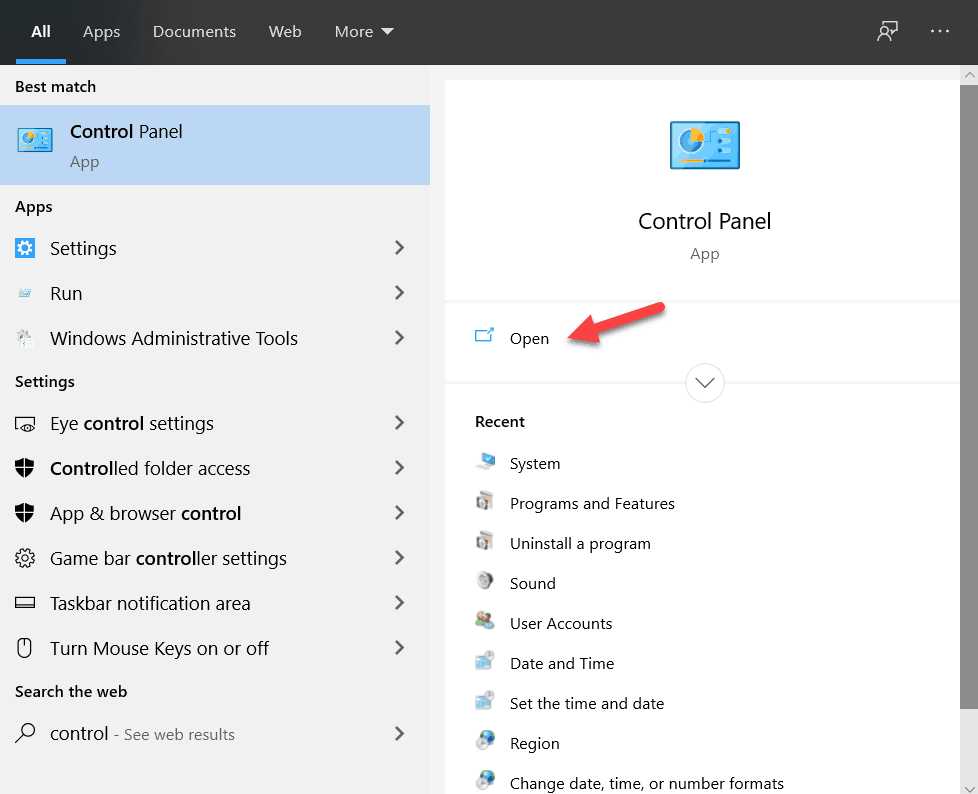Click the Run text label
978x794 pixels.
point(66,294)
